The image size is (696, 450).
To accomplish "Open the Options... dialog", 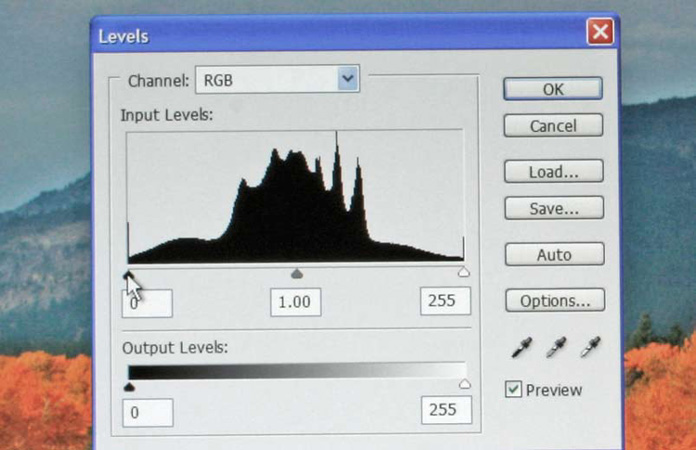I will tap(553, 301).
